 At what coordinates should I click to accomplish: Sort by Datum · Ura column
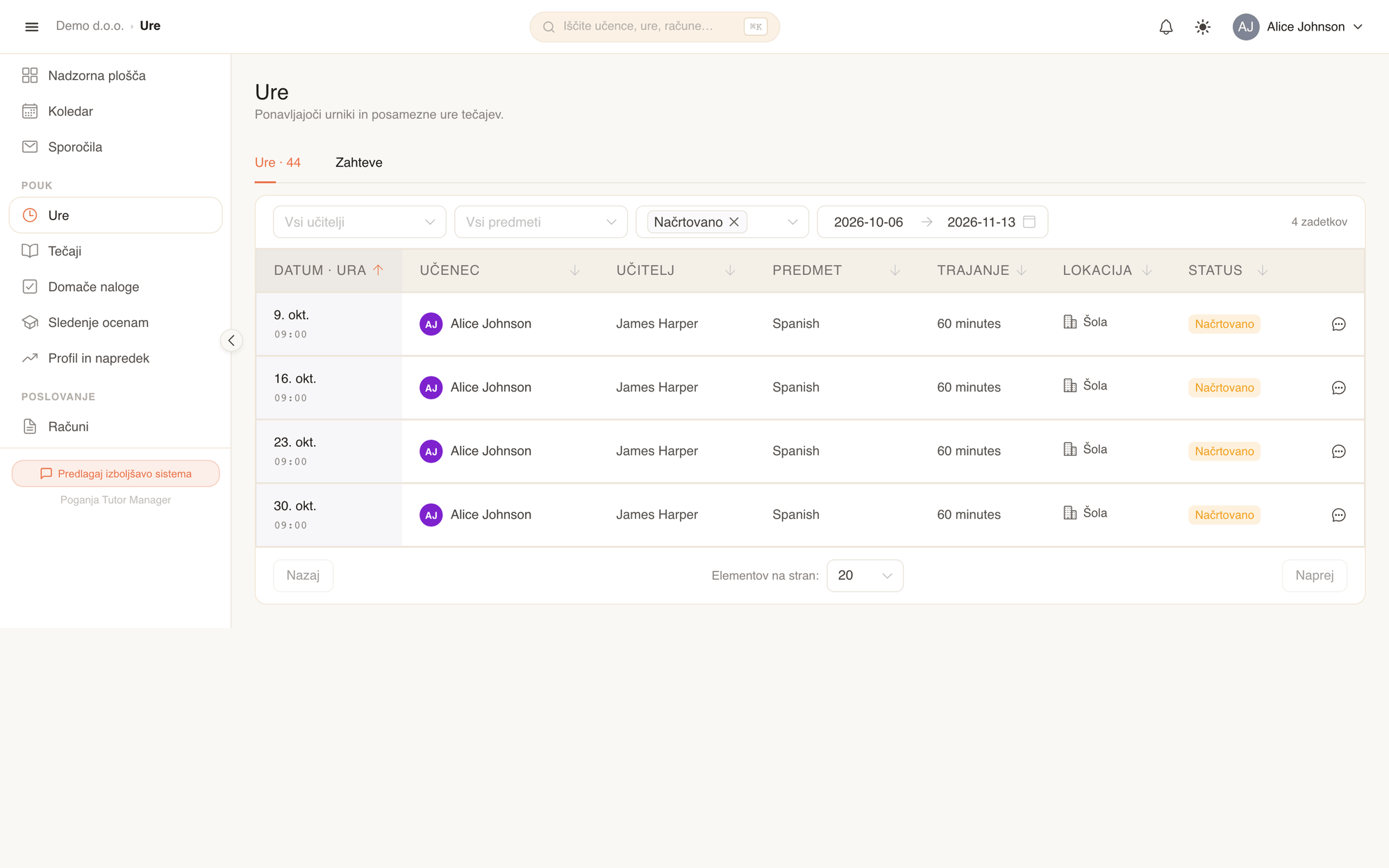[x=328, y=270]
